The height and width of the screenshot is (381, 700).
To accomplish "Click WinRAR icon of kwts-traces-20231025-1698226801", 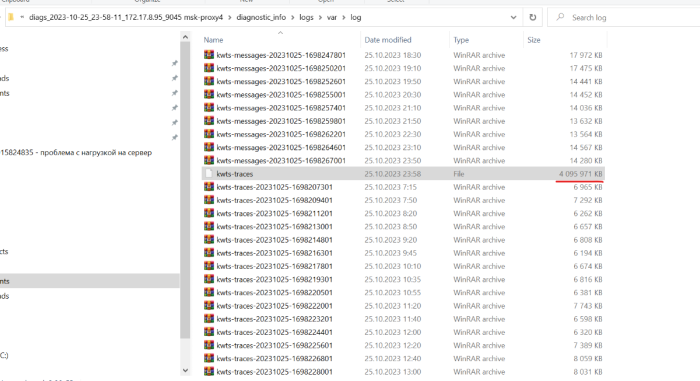I will coord(208,358).
